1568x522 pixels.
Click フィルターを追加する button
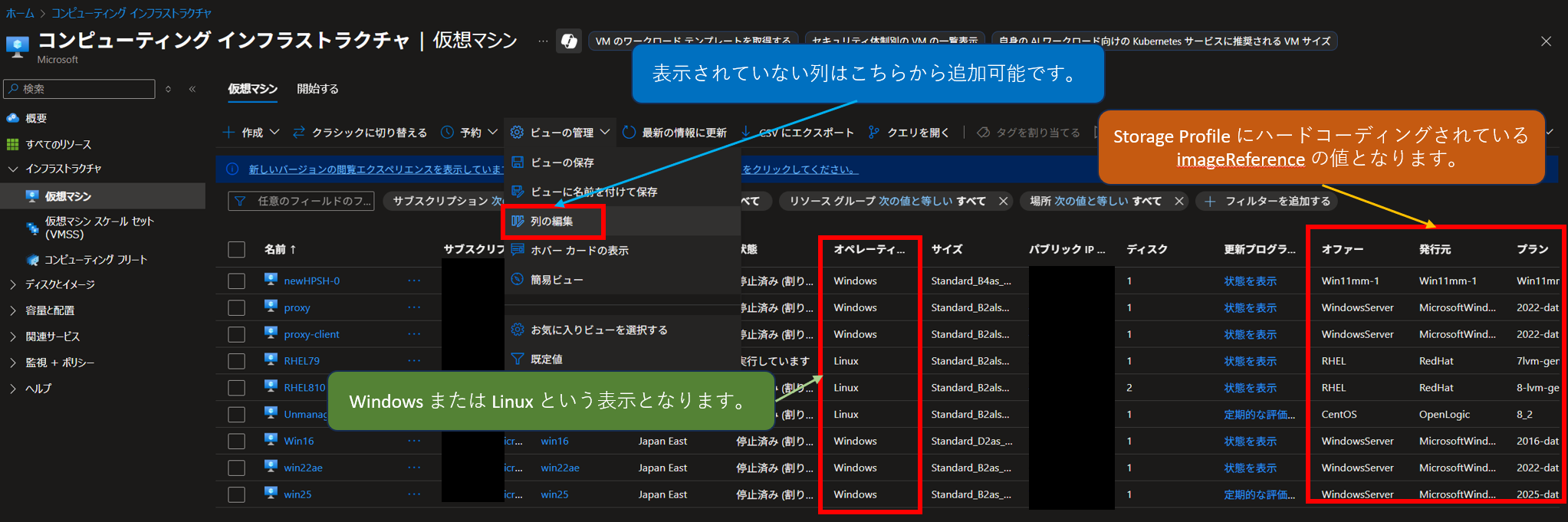point(1267,201)
